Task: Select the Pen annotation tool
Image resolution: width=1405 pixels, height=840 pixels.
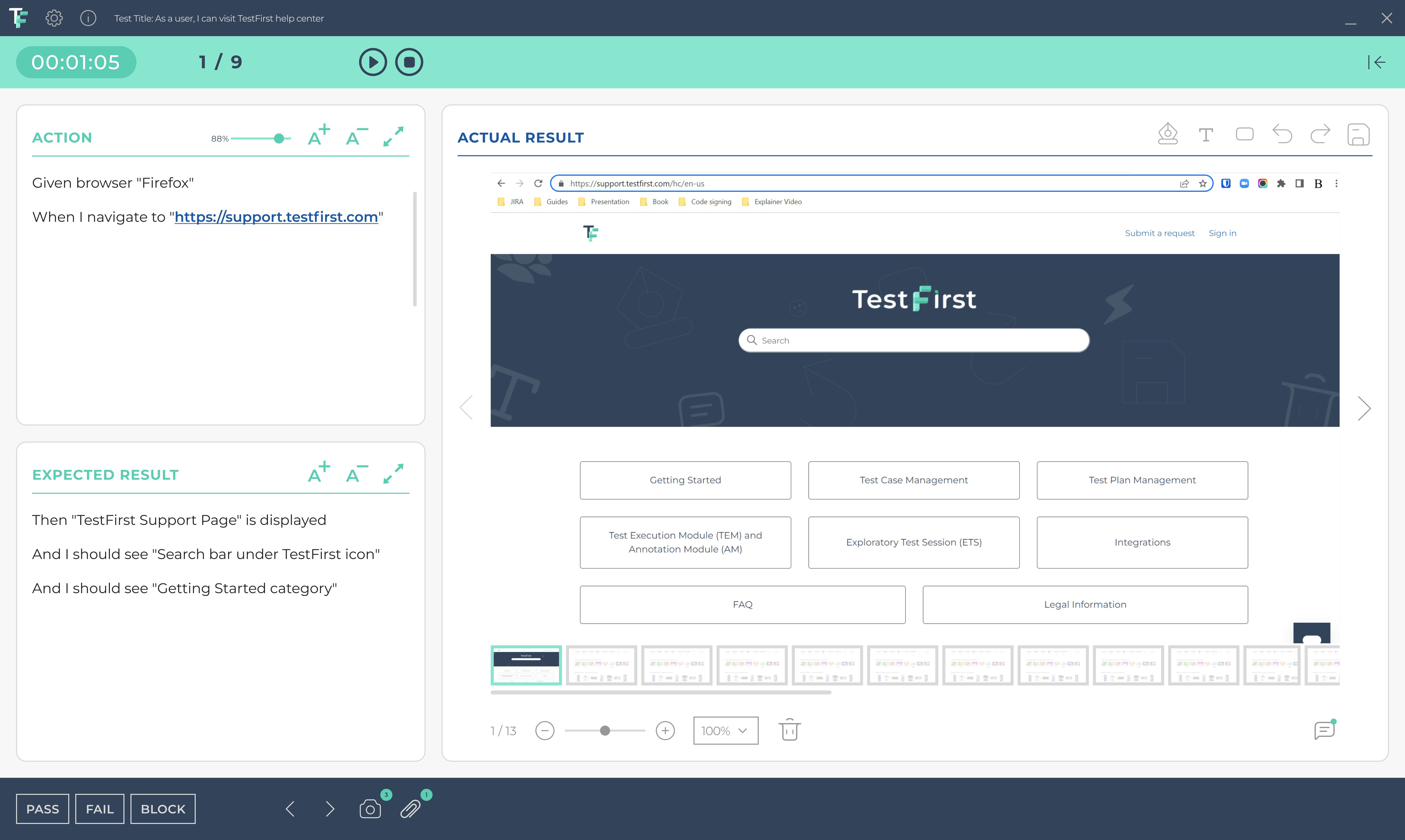Action: 1168,134
